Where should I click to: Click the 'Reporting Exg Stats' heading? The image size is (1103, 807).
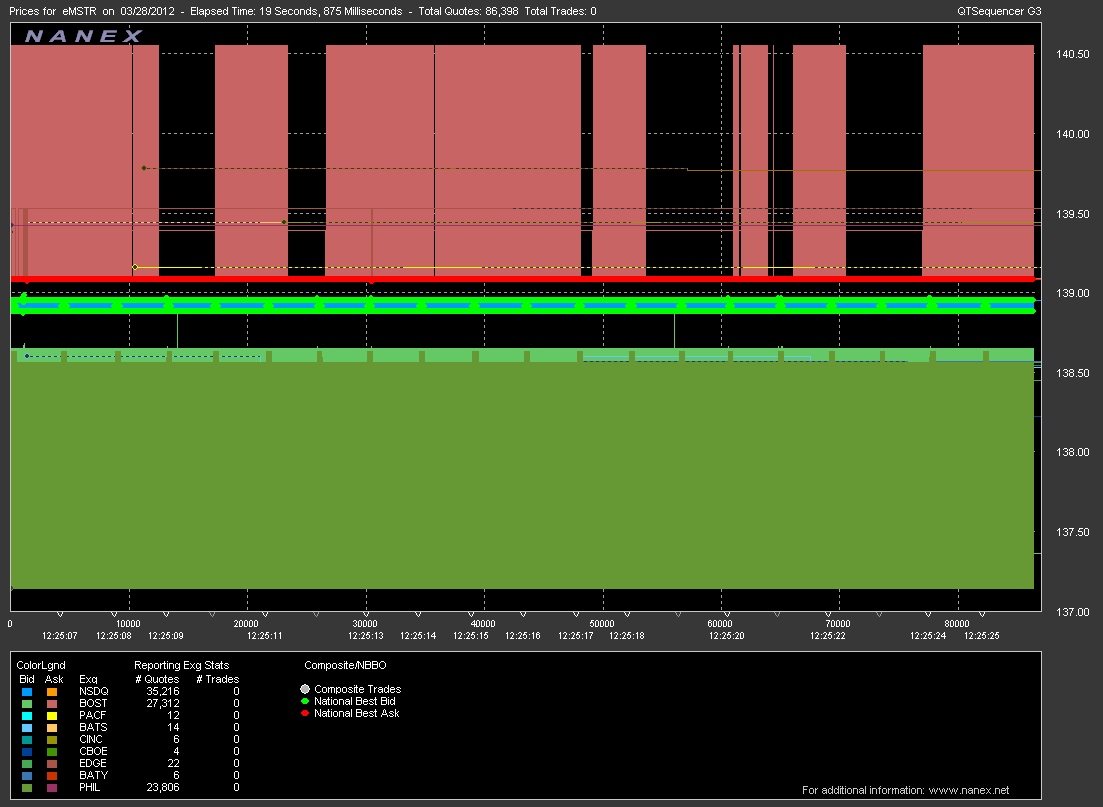click(181, 666)
